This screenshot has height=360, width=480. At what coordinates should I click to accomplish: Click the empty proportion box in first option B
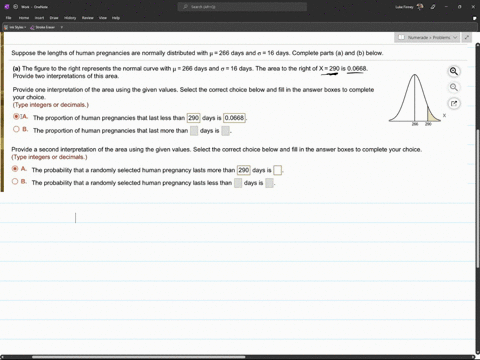[x=226, y=131]
